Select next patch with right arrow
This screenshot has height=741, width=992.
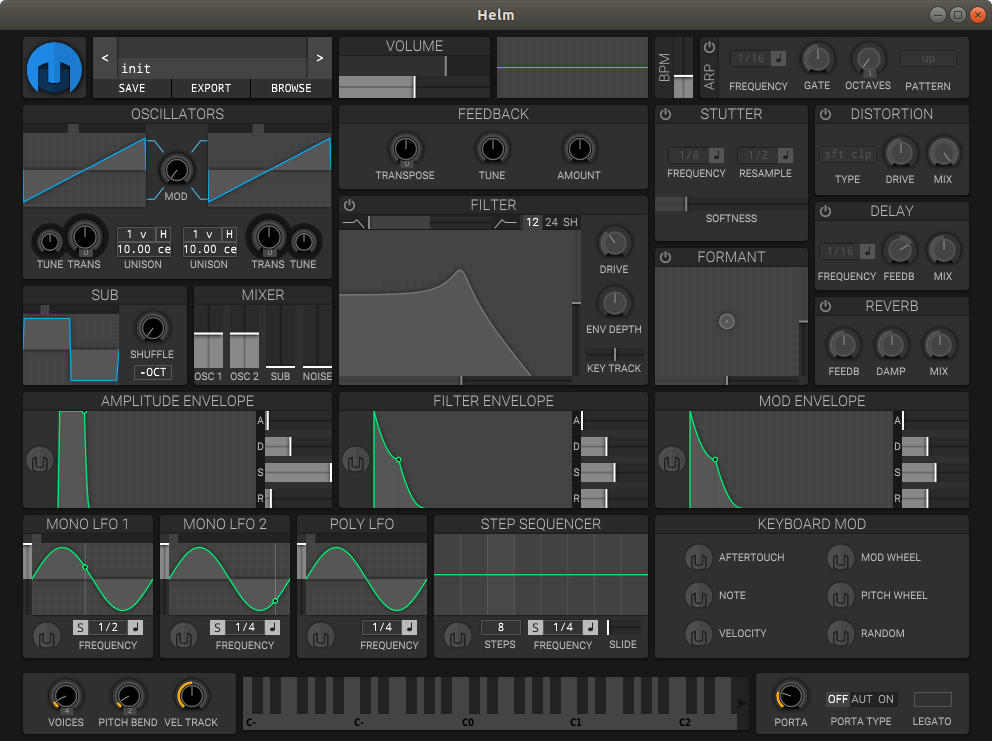coord(319,58)
